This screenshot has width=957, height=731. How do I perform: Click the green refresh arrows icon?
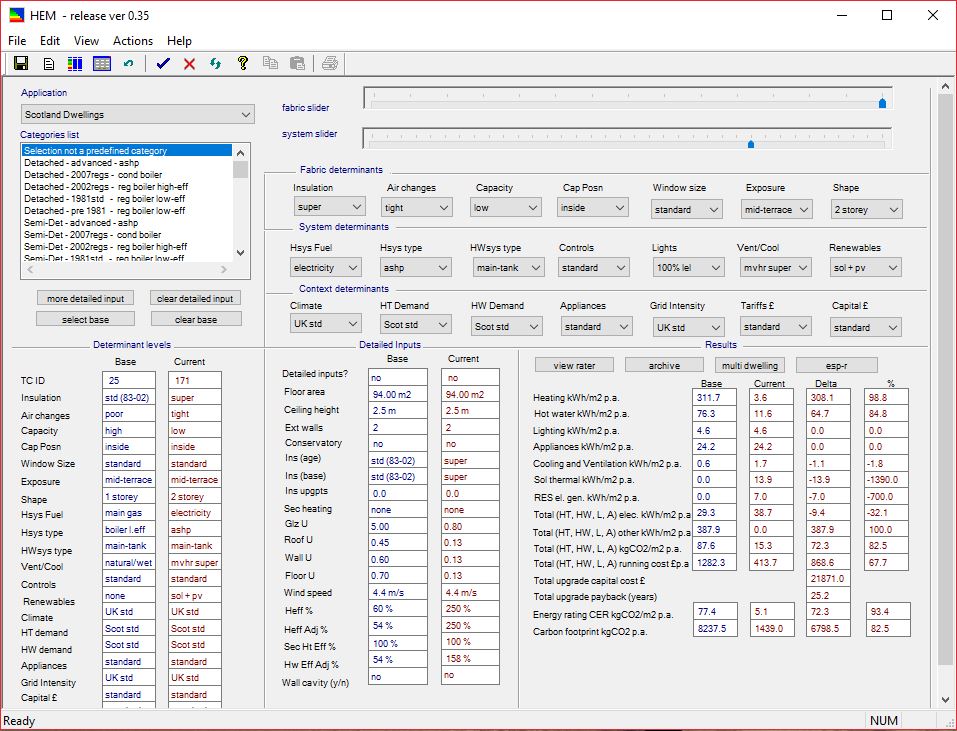[x=215, y=64]
